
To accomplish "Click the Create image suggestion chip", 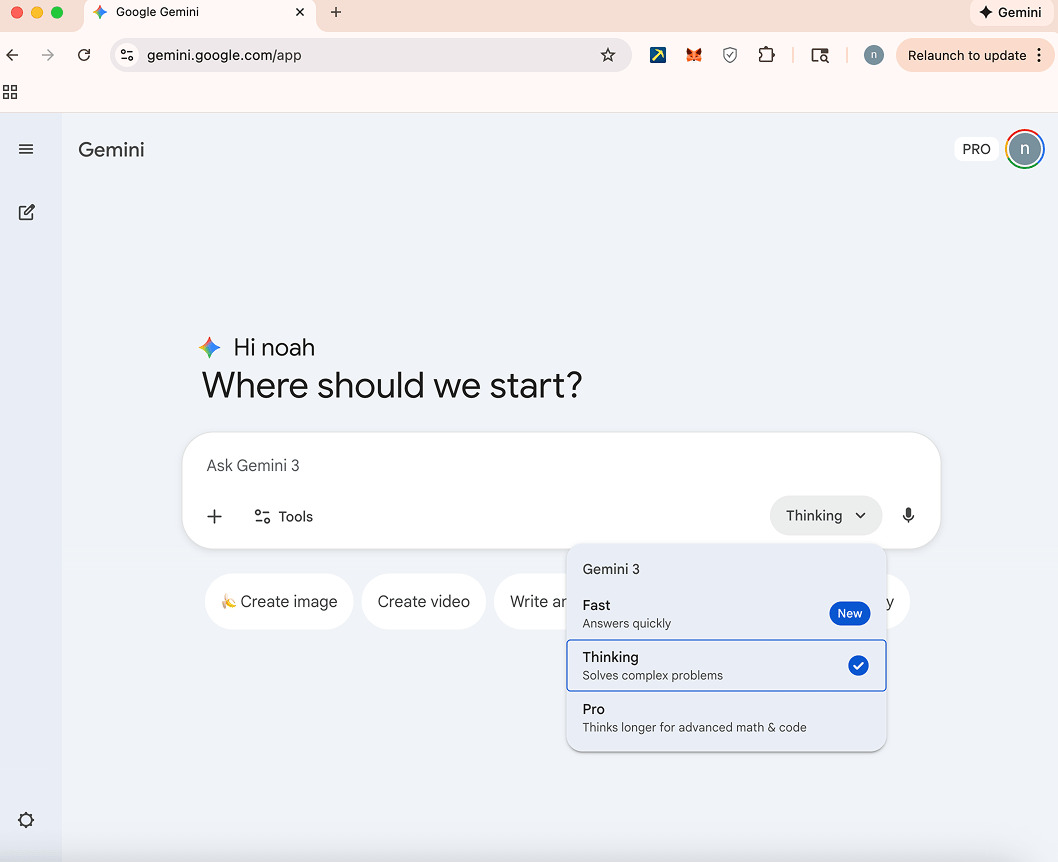I will tap(279, 602).
